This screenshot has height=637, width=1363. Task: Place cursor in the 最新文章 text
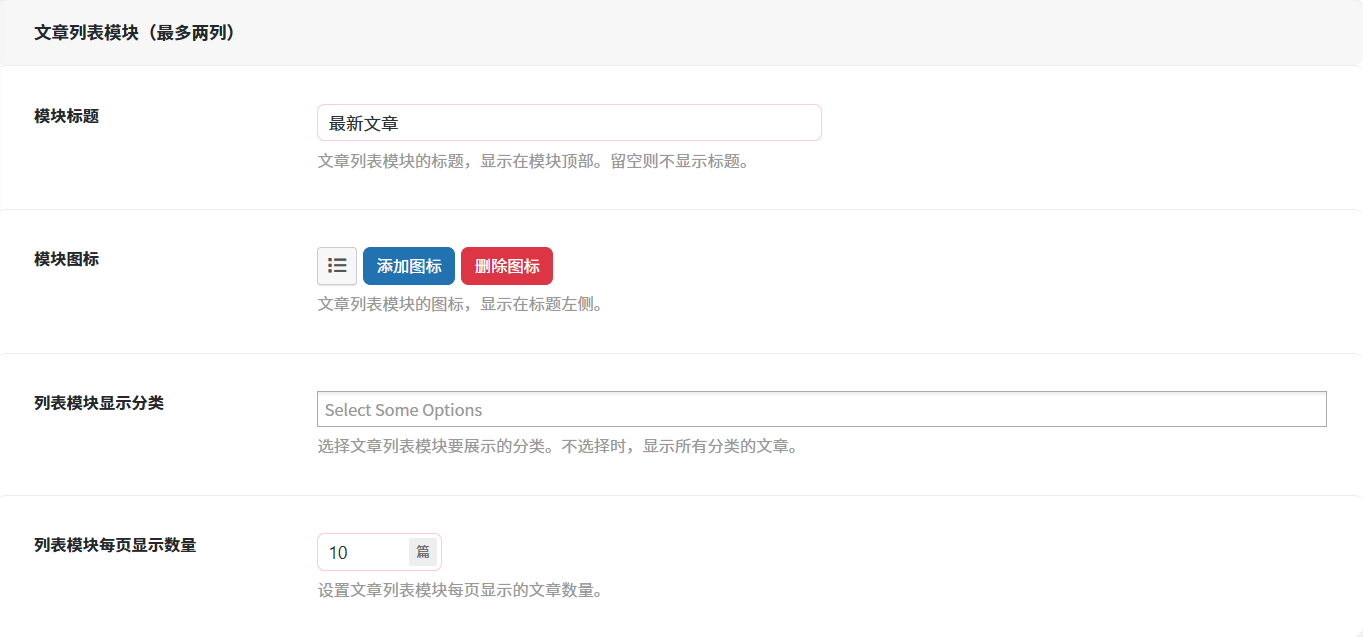pyautogui.click(x=364, y=123)
